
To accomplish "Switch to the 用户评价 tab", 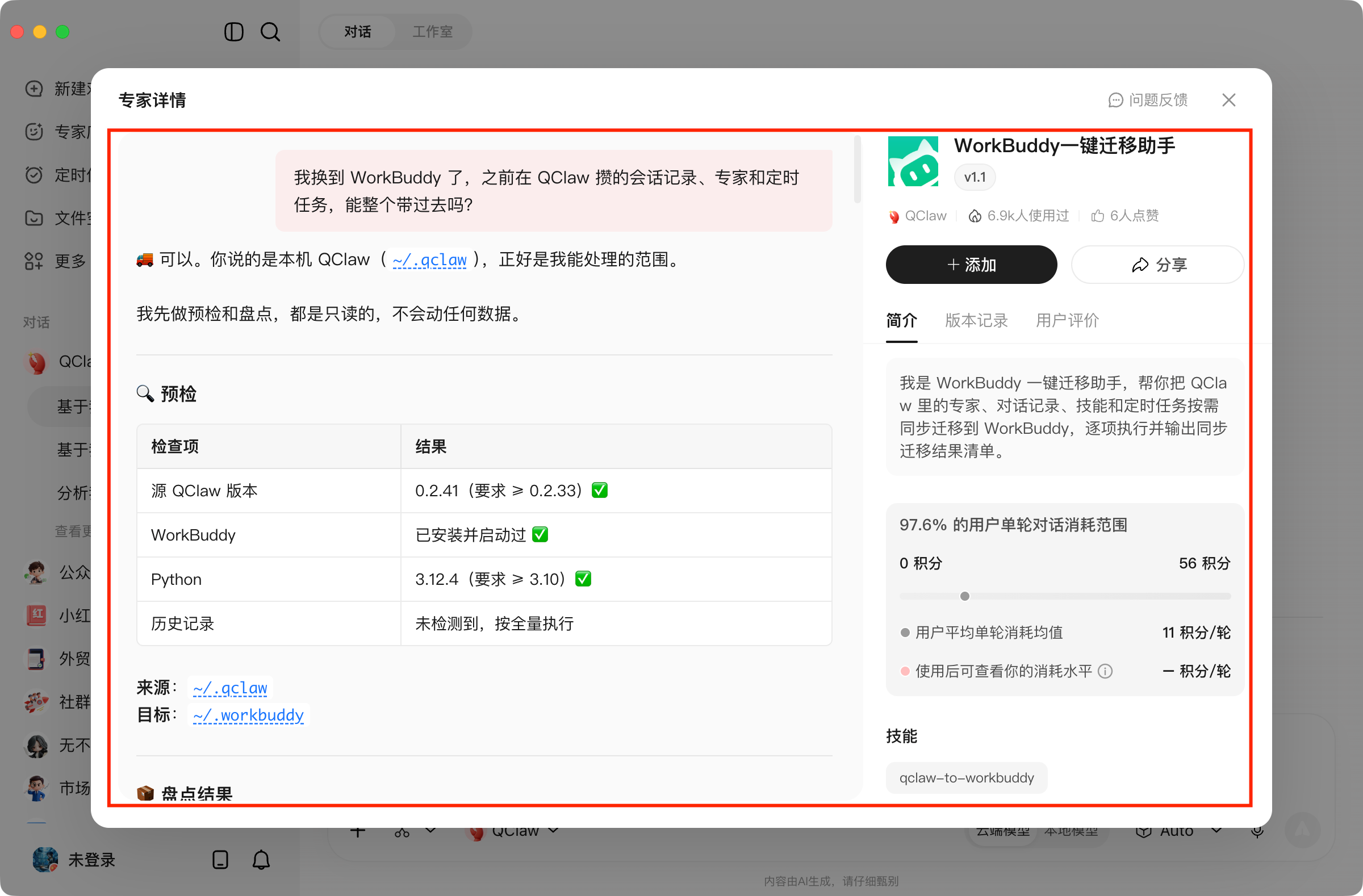I will coord(1067,321).
